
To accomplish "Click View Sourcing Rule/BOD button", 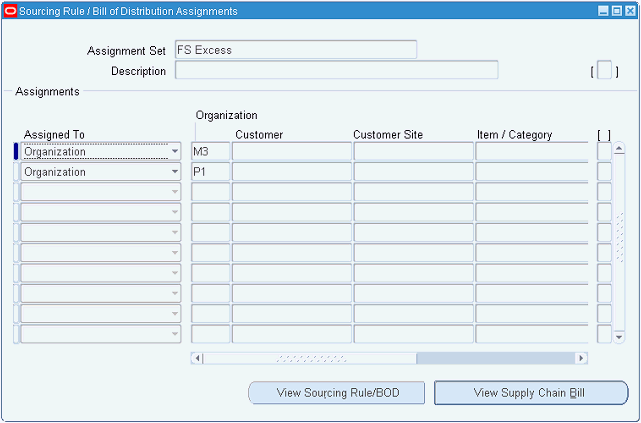I will [336, 393].
